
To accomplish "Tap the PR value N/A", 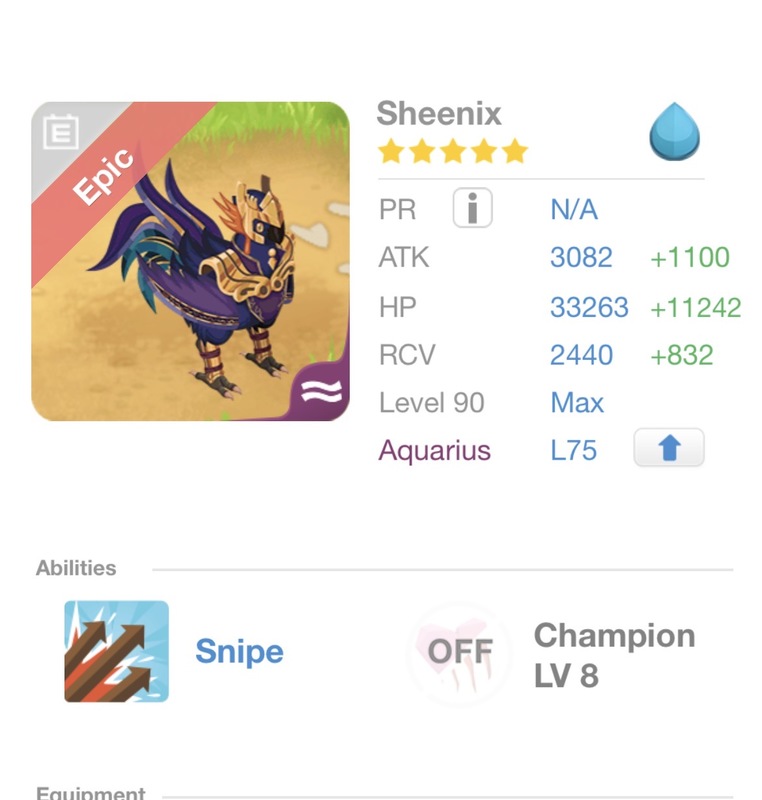I will click(x=574, y=210).
